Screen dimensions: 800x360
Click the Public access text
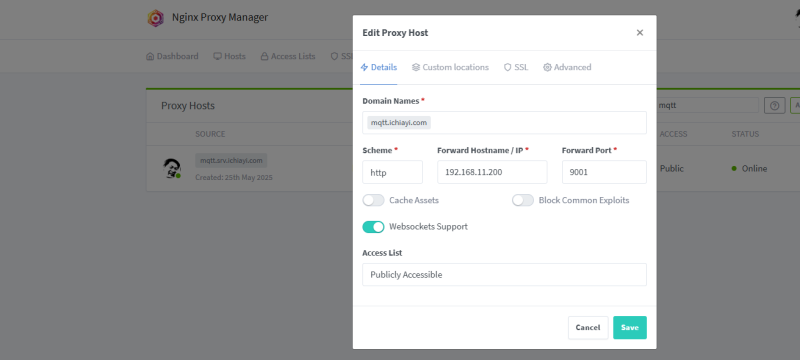pyautogui.click(x=671, y=168)
